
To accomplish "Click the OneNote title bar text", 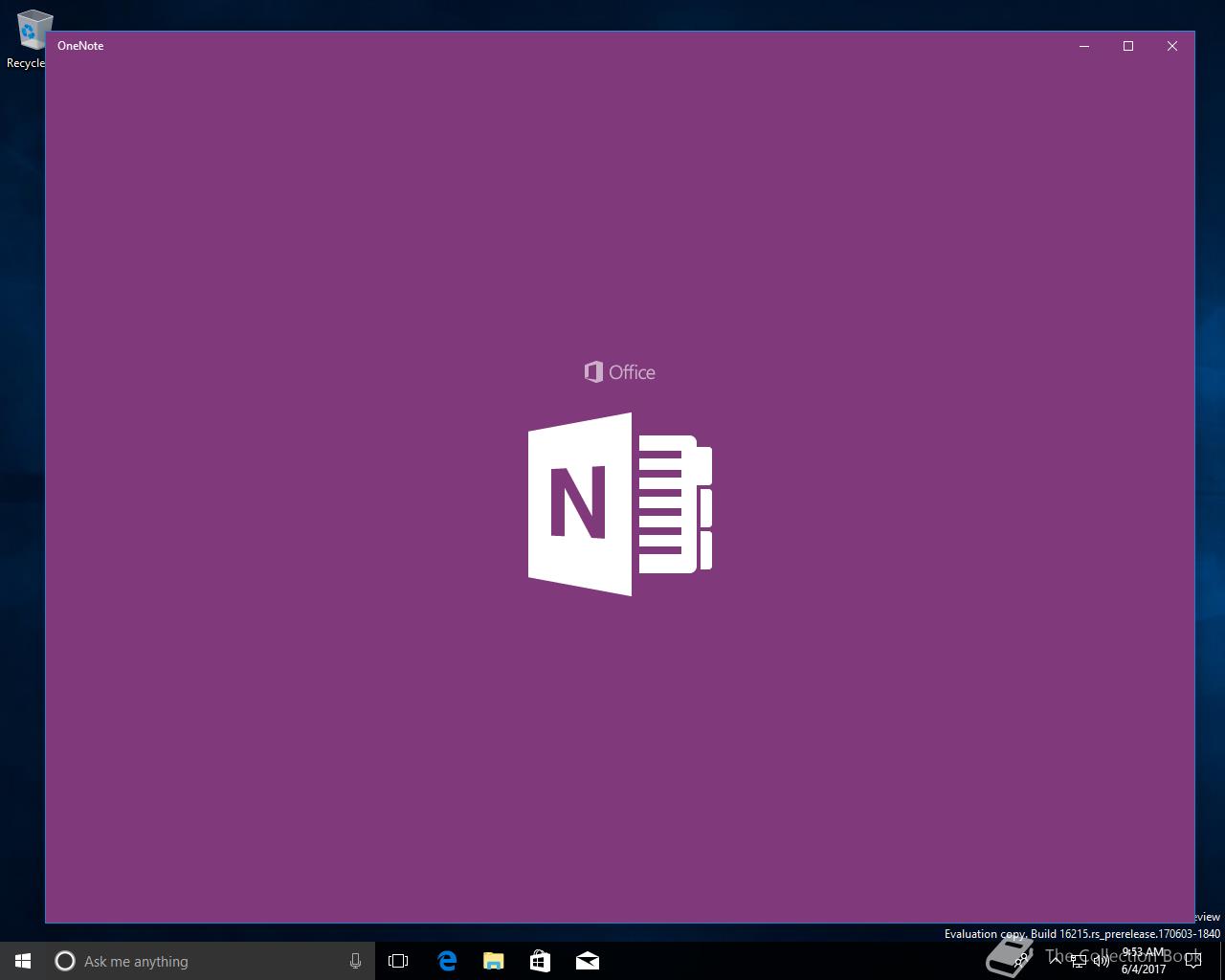I will pyautogui.click(x=80, y=46).
